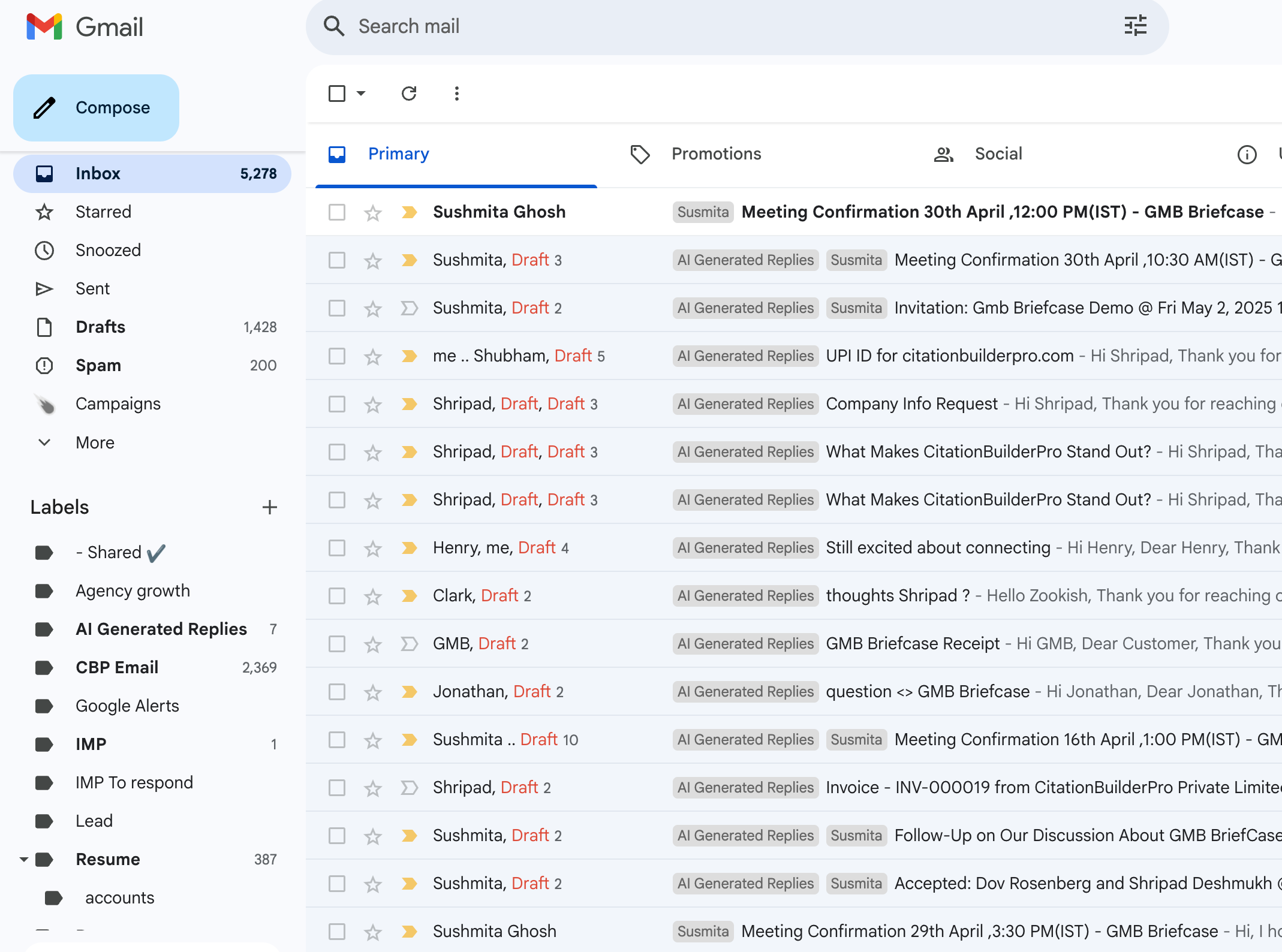Image resolution: width=1282 pixels, height=952 pixels.
Task: Expand the More sidebar section
Action: coord(152,442)
